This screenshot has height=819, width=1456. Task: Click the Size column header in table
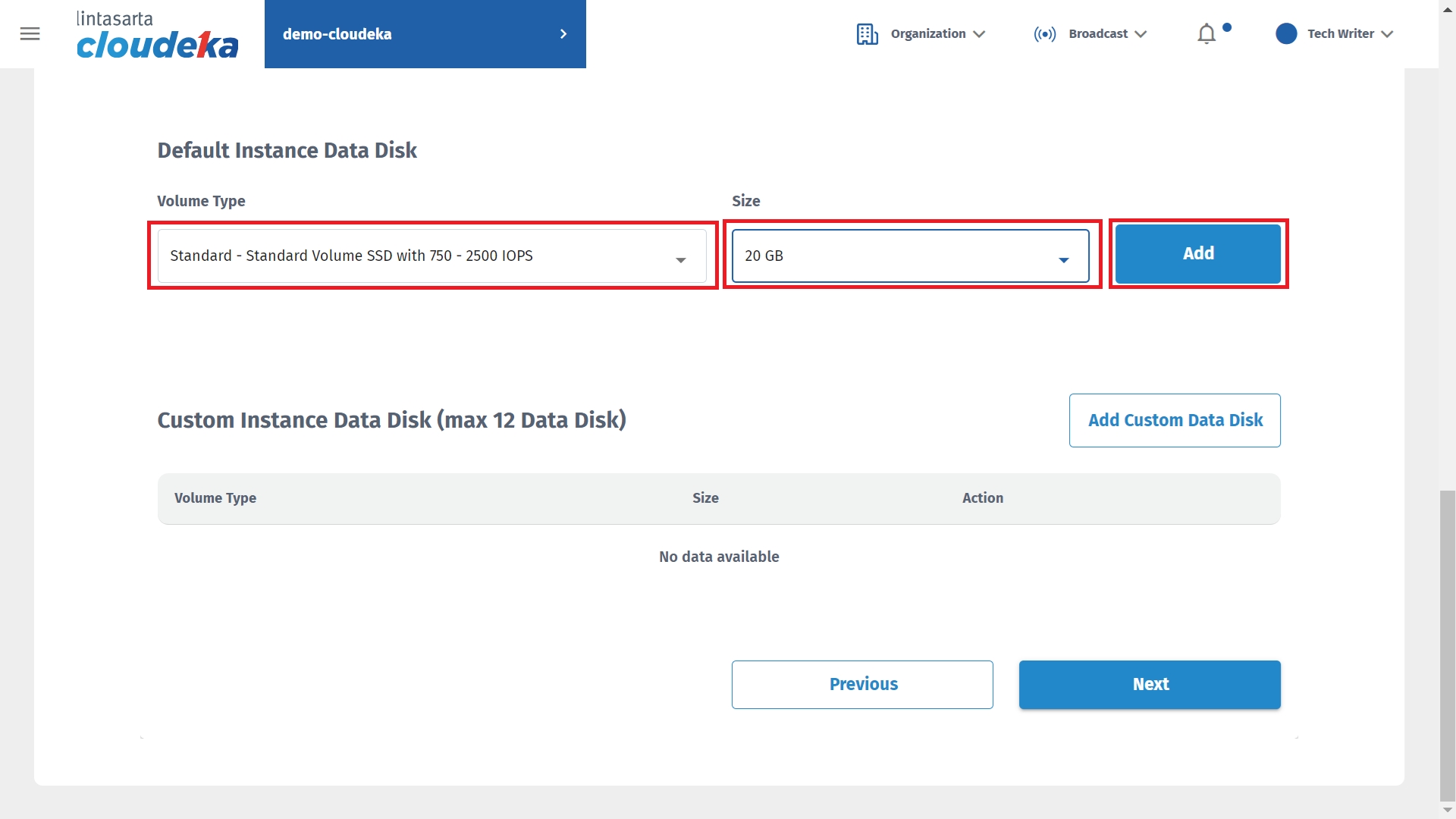coord(705,498)
